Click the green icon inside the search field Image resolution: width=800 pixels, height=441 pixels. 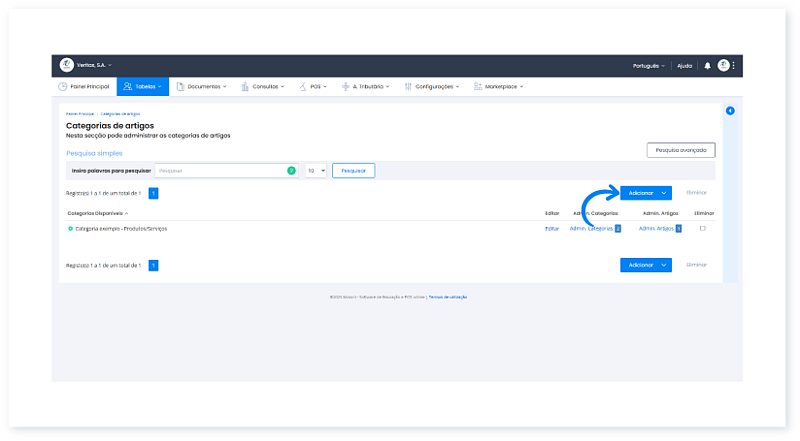click(x=291, y=171)
